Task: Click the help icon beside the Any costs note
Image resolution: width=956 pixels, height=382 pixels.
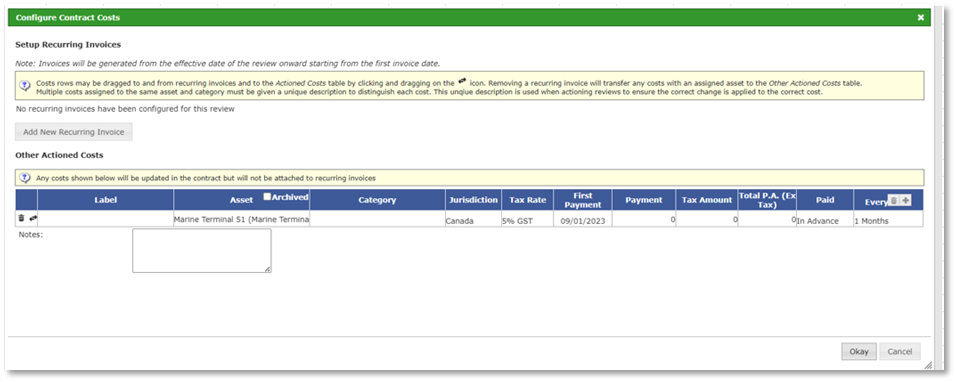Action: (25, 178)
